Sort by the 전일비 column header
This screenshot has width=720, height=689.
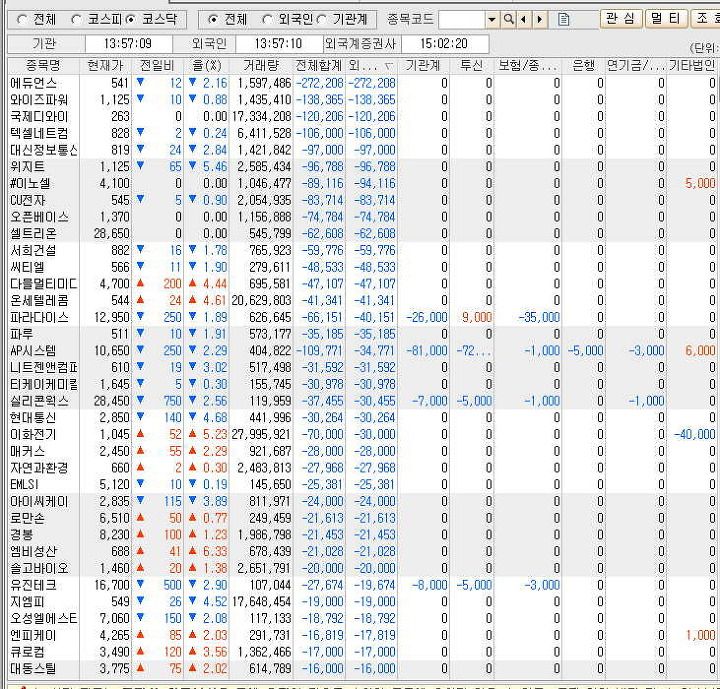click(158, 66)
